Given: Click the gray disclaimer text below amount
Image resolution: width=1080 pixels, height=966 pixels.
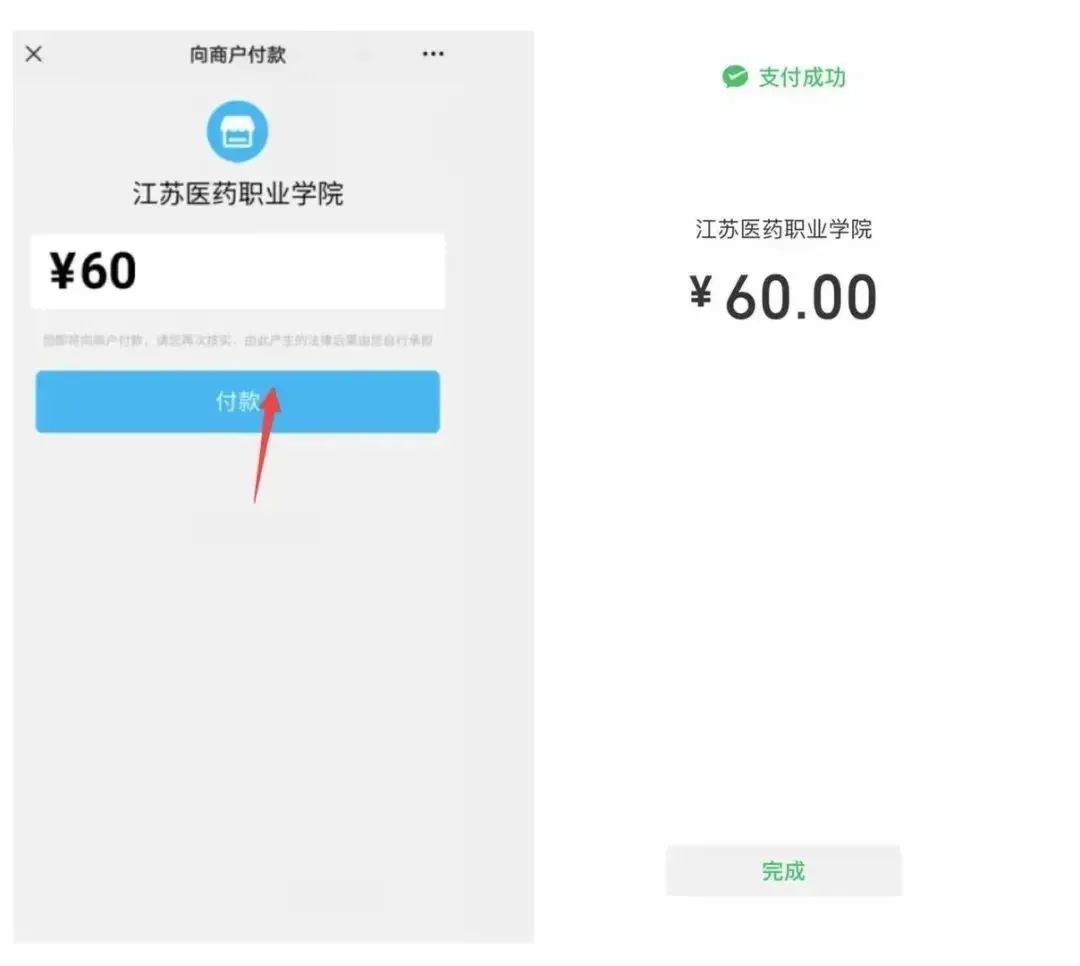Looking at the screenshot, I should click(x=238, y=340).
